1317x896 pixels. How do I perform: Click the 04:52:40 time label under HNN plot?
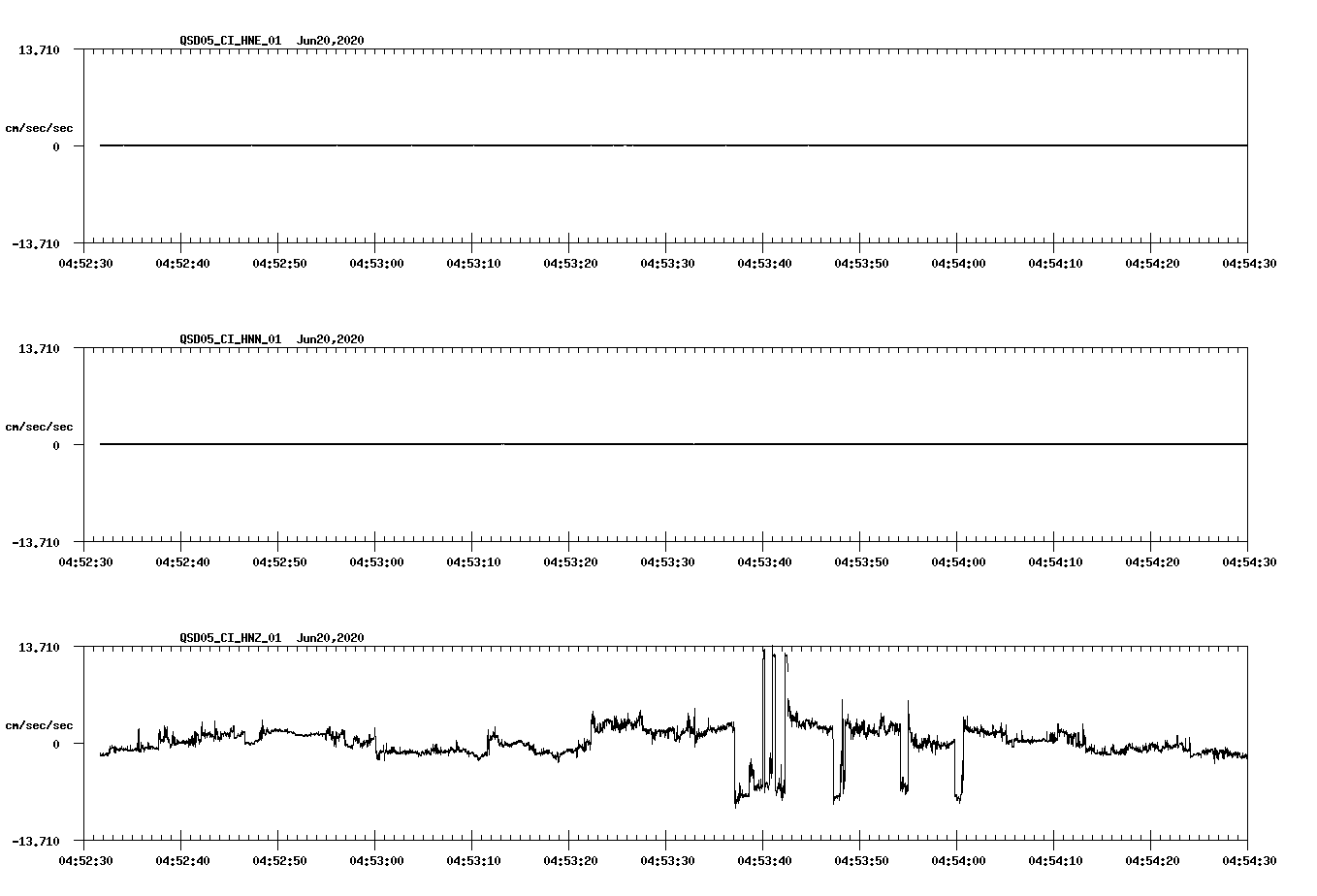coord(182,562)
